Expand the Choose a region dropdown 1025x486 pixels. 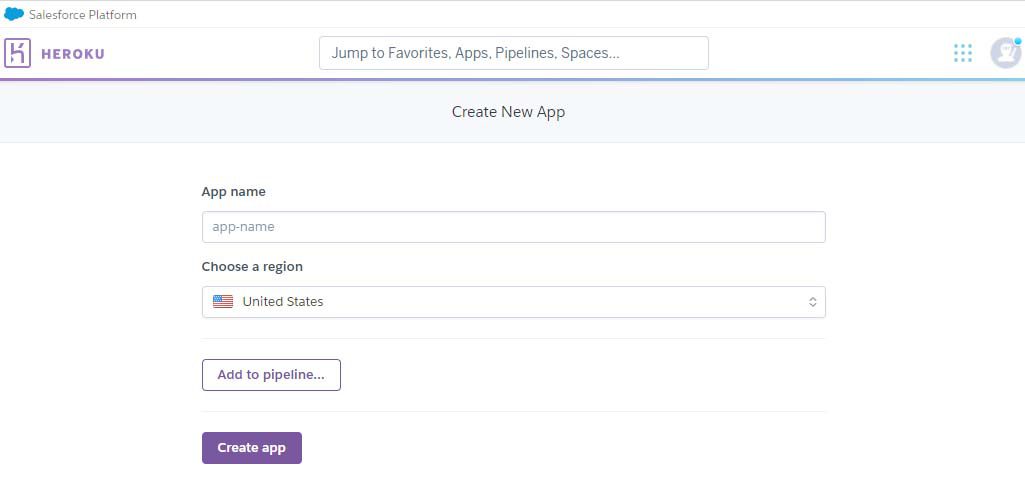pos(513,302)
